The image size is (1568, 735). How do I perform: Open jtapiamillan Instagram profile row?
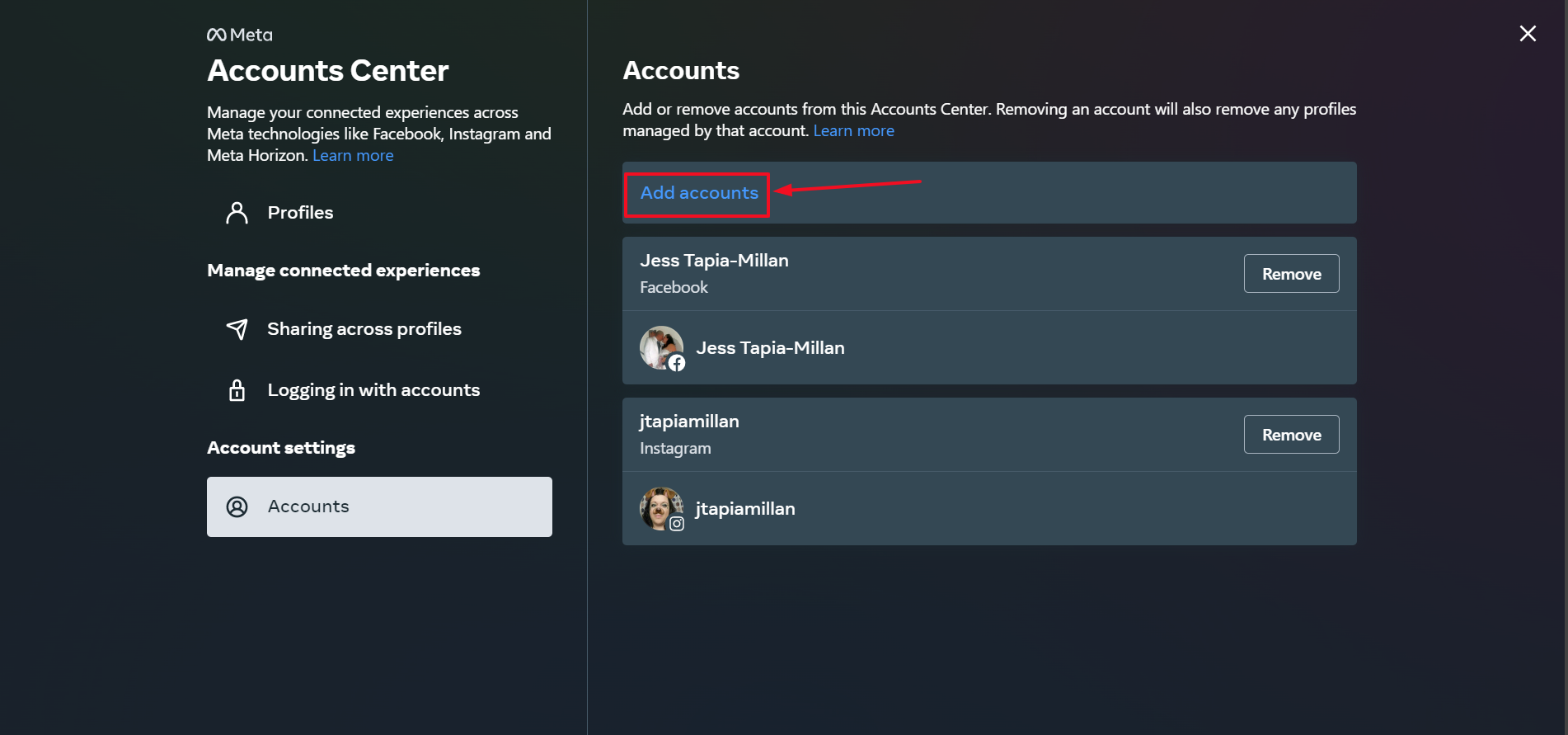(989, 508)
